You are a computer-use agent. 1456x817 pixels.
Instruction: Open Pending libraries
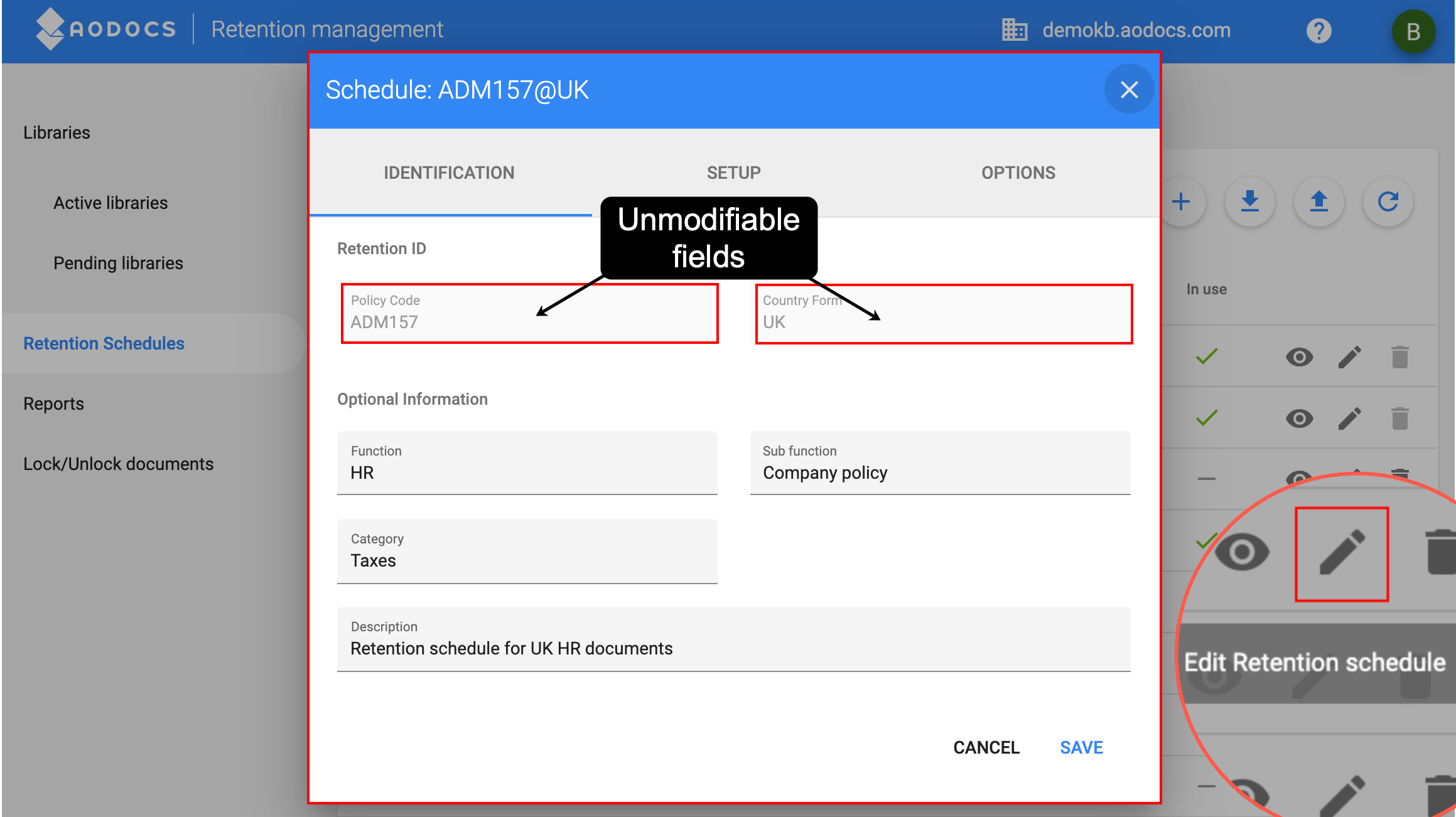(118, 263)
